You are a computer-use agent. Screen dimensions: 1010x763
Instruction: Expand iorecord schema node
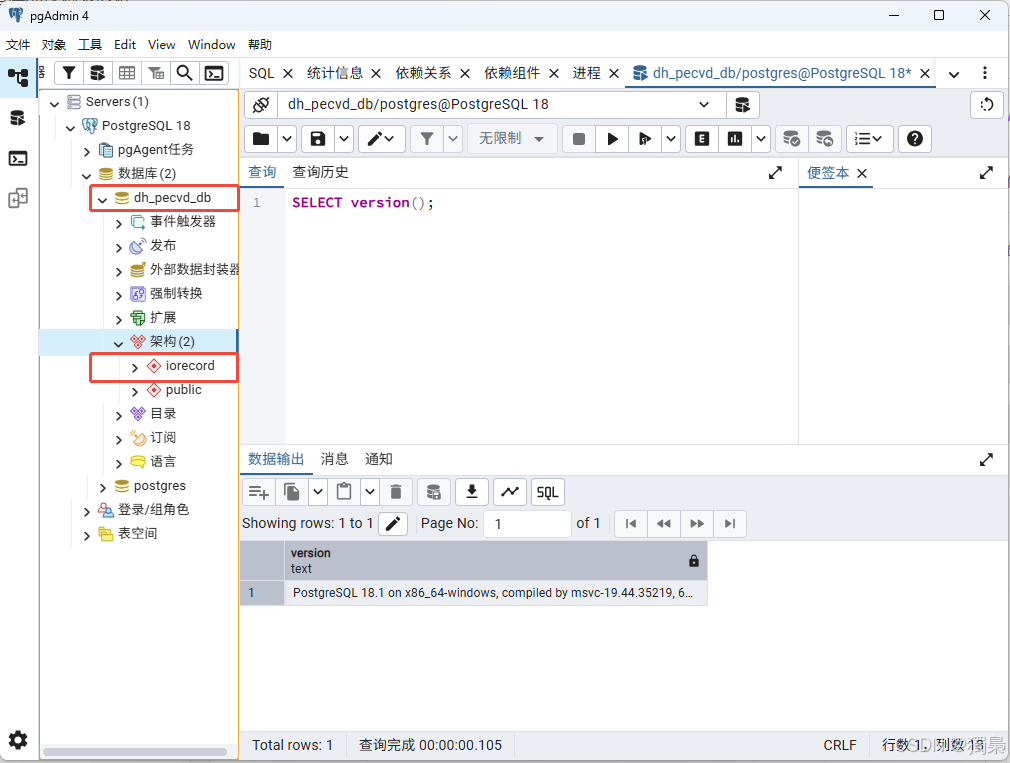click(135, 367)
